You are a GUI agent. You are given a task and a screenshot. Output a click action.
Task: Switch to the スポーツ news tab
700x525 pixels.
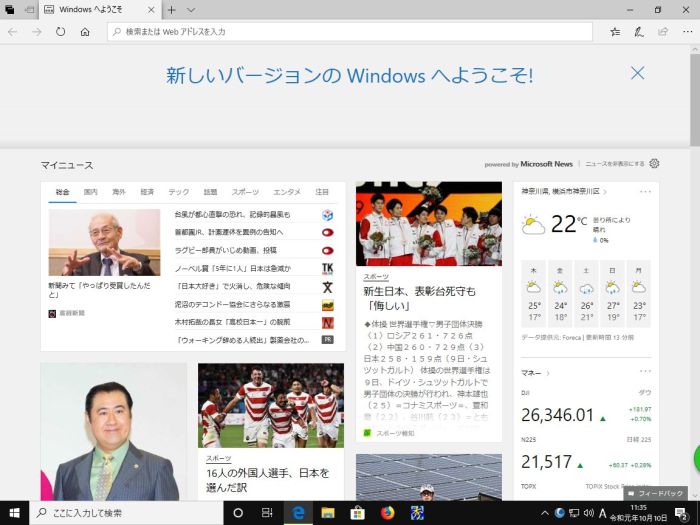tap(244, 191)
